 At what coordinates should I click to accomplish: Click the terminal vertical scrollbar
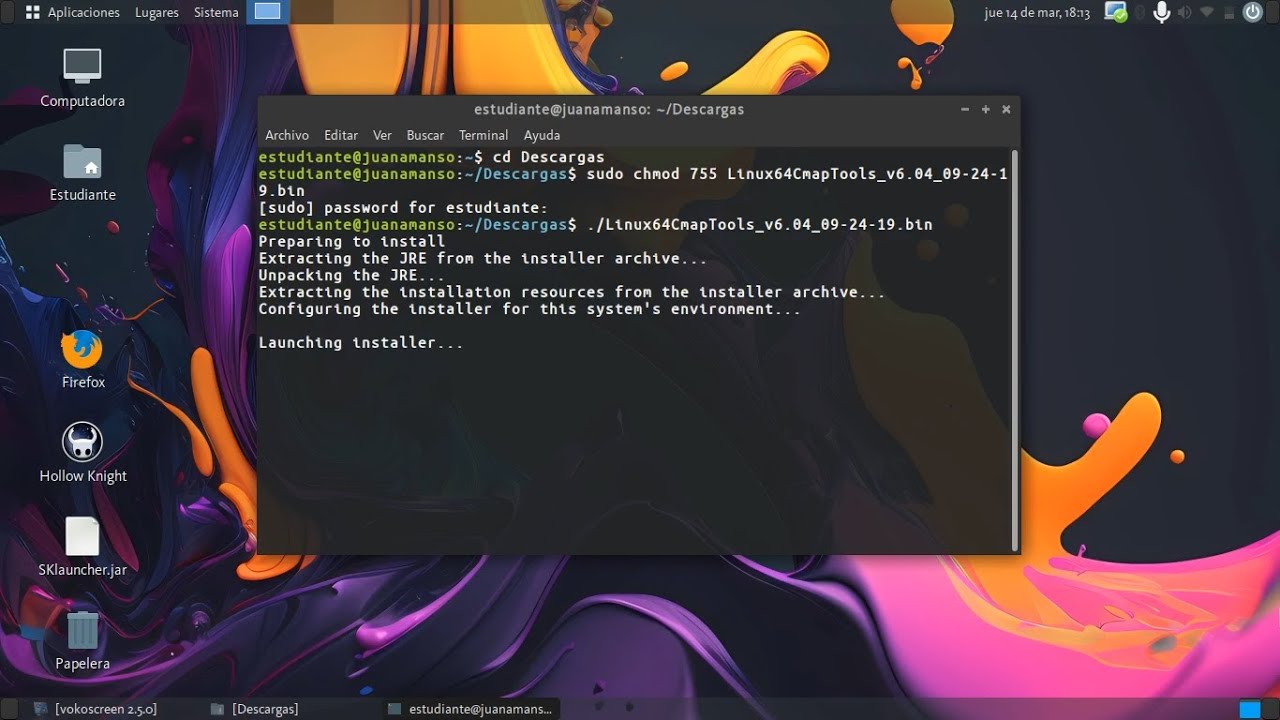coord(1015,350)
